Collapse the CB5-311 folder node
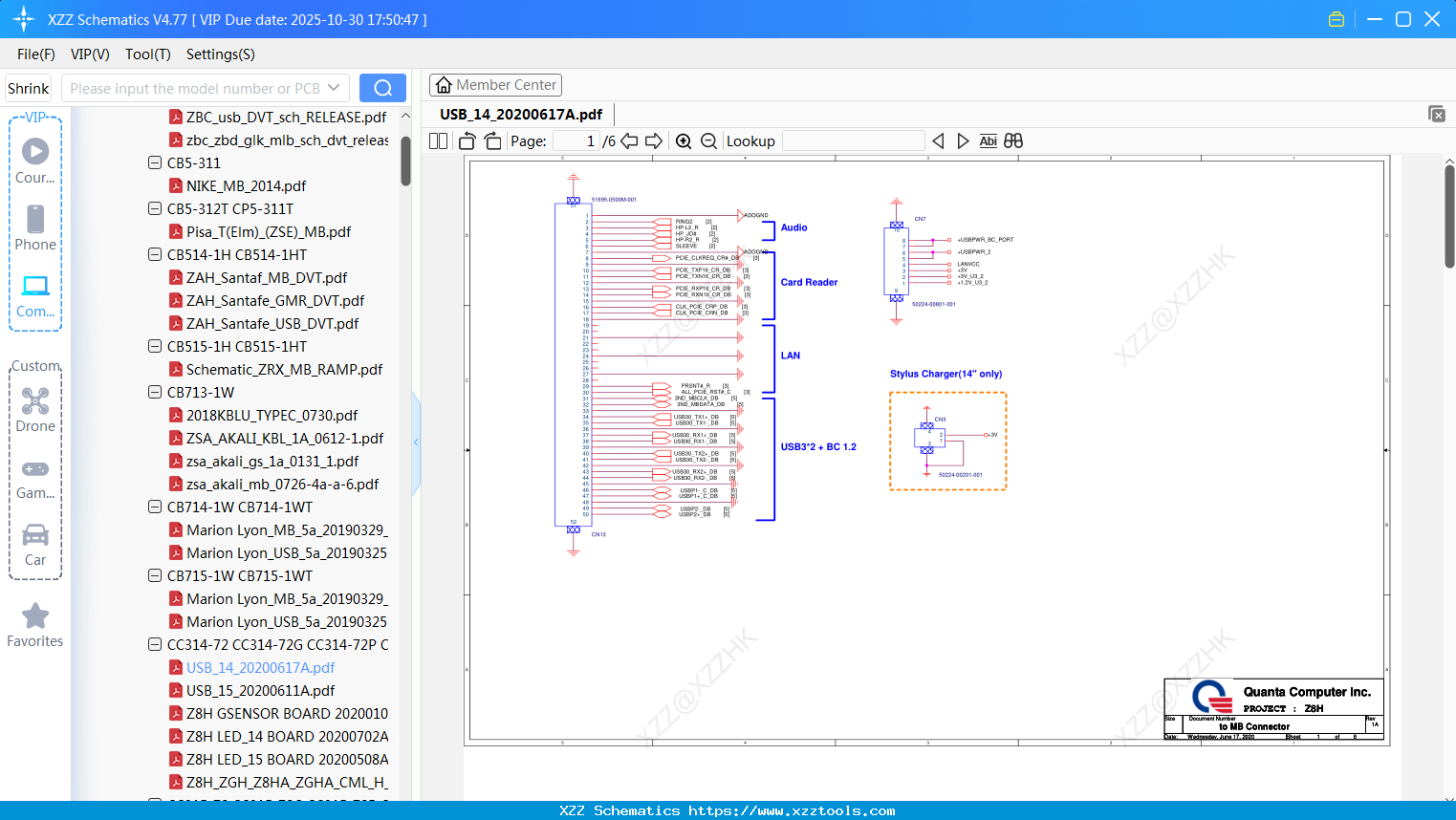This screenshot has height=820, width=1456. click(155, 162)
